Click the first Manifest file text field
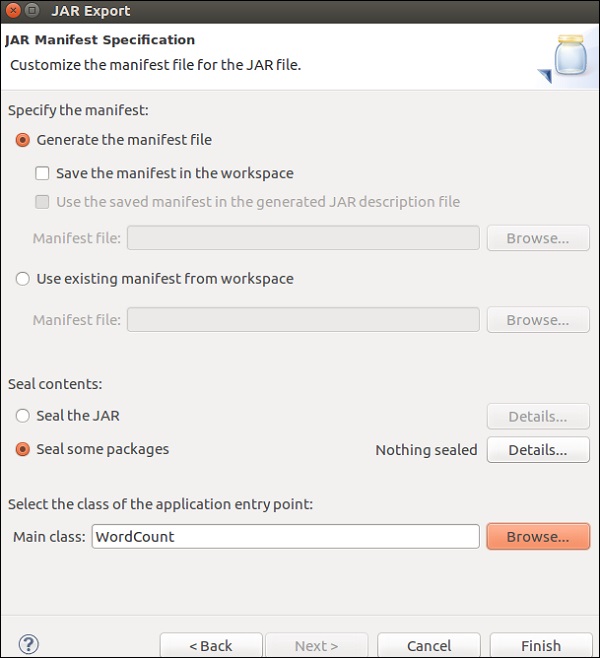The height and width of the screenshot is (658, 600). (303, 238)
